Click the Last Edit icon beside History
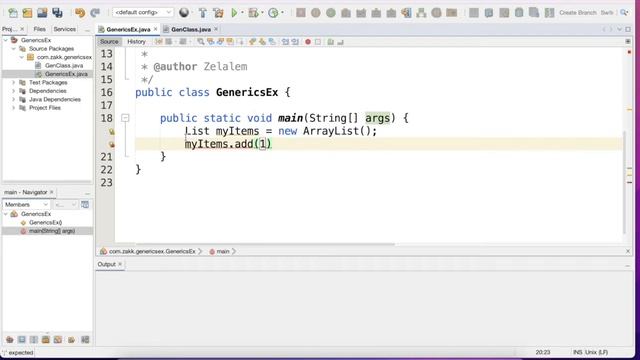640x360 pixels. (158, 42)
